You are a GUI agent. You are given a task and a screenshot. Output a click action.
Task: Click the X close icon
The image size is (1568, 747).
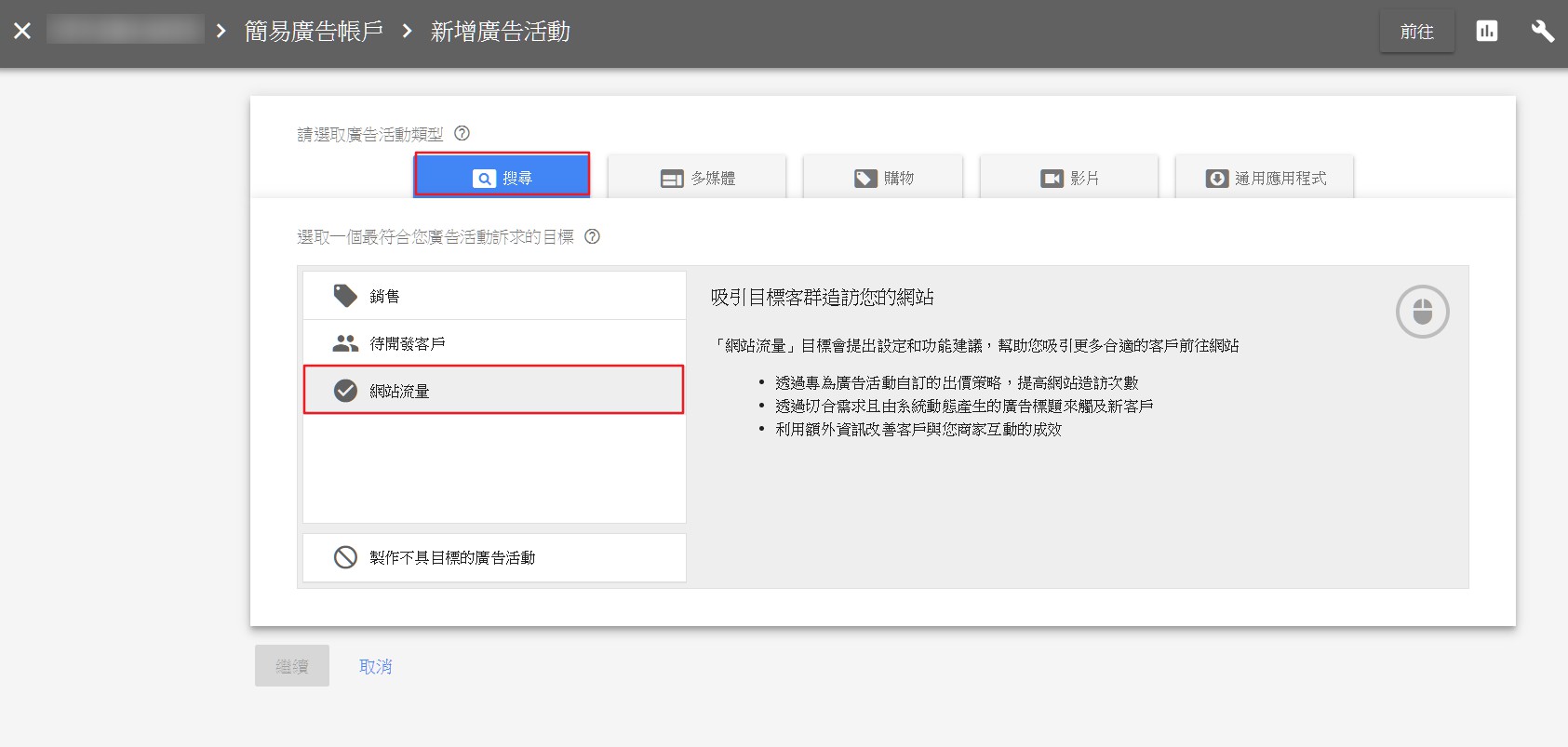point(22,32)
